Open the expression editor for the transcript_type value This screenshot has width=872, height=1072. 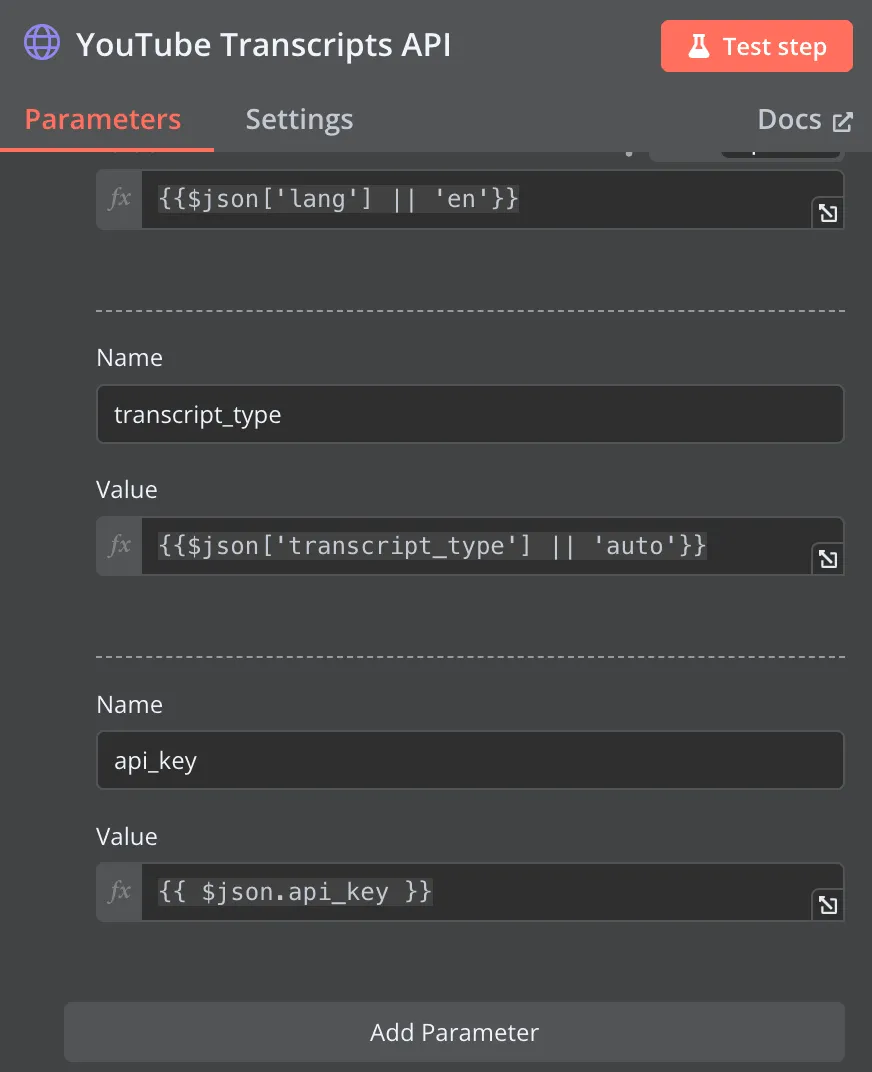(x=828, y=560)
